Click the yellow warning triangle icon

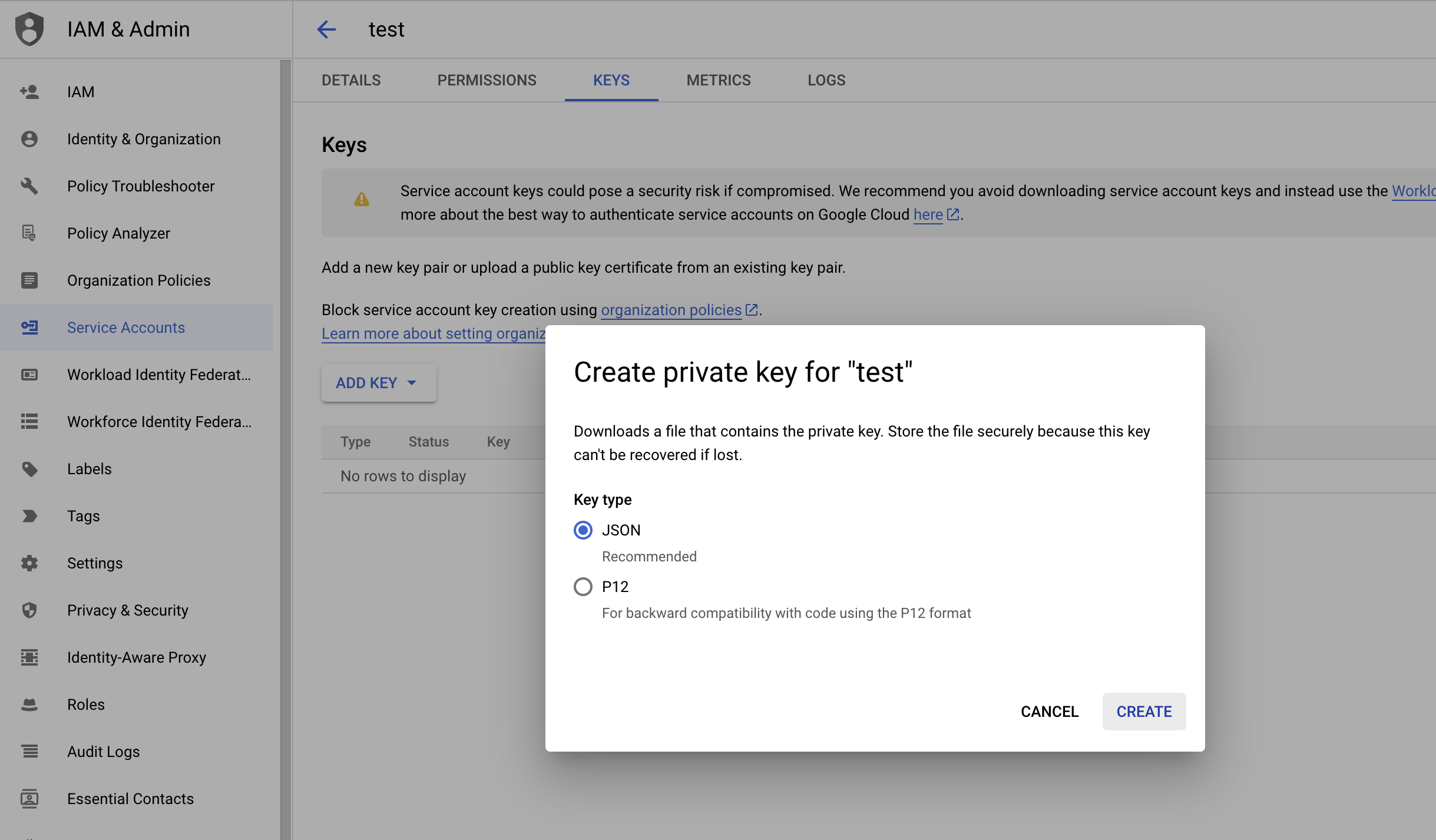[x=362, y=200]
